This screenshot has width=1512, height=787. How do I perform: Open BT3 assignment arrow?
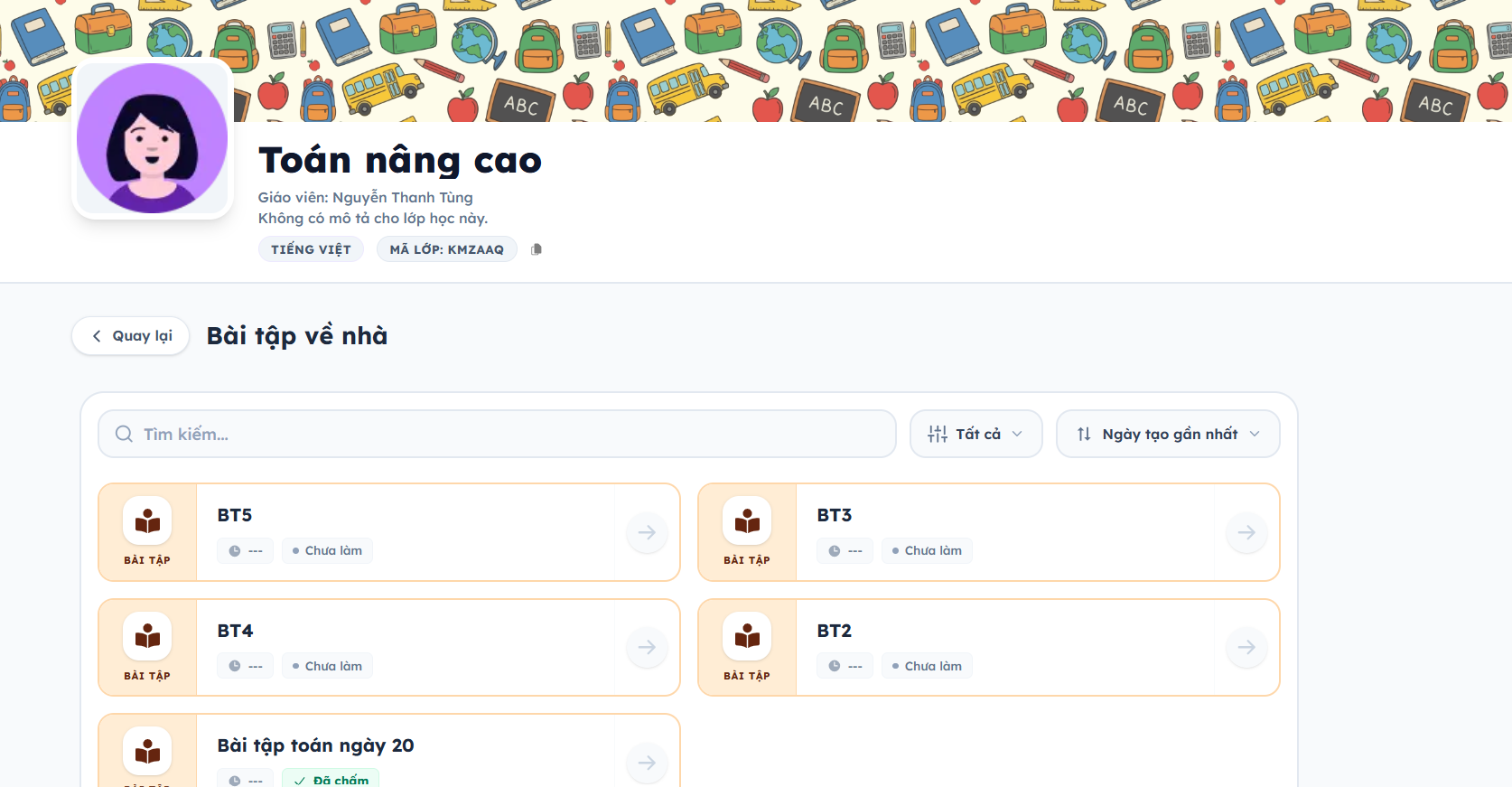point(1246,532)
